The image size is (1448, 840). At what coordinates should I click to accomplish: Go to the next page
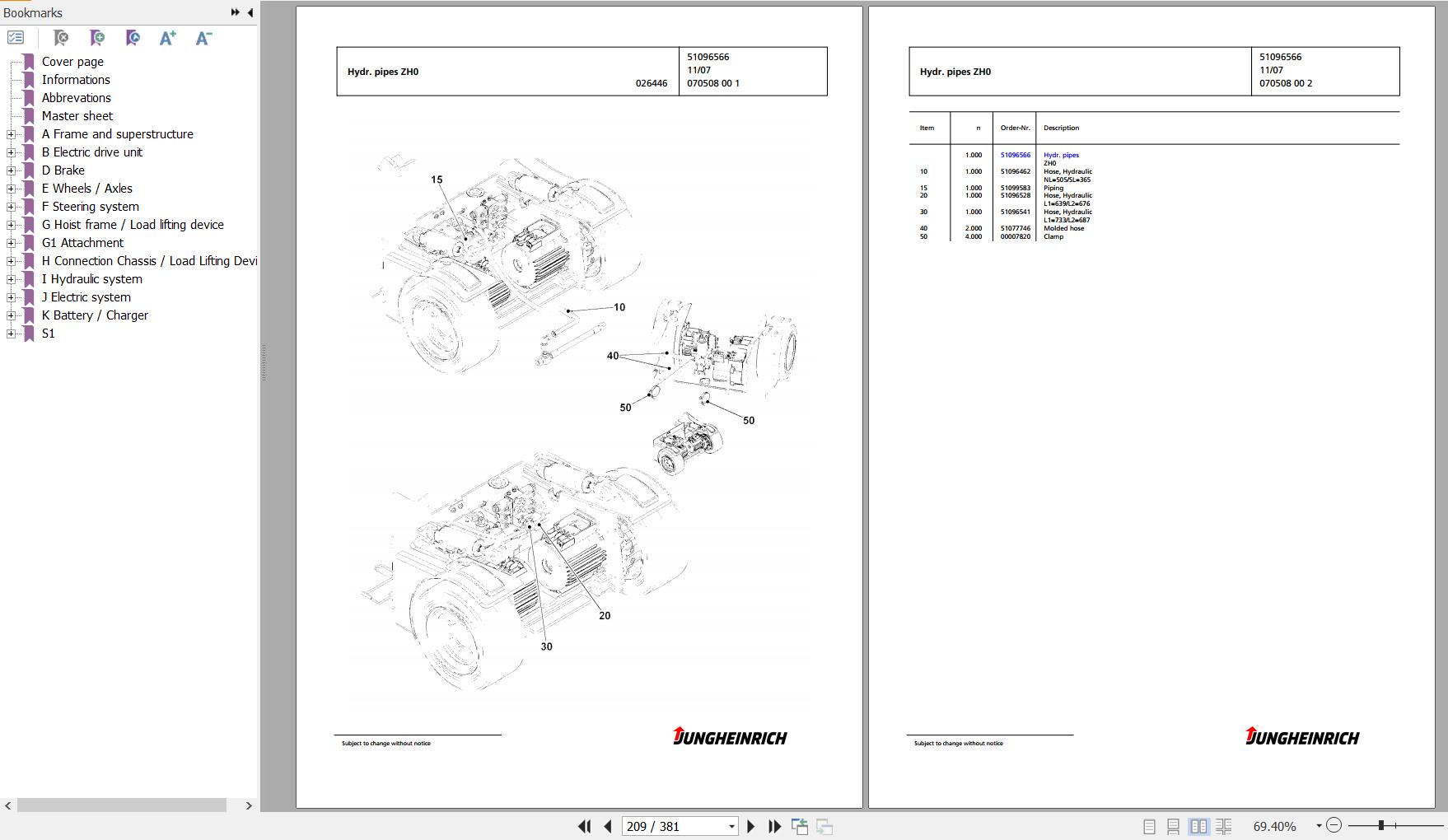(x=750, y=826)
